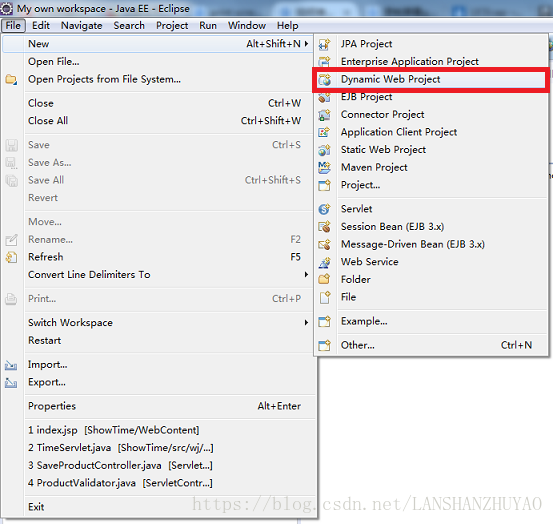The width and height of the screenshot is (553, 524).
Task: Click the Eclipse logo in title bar
Action: 7,9
